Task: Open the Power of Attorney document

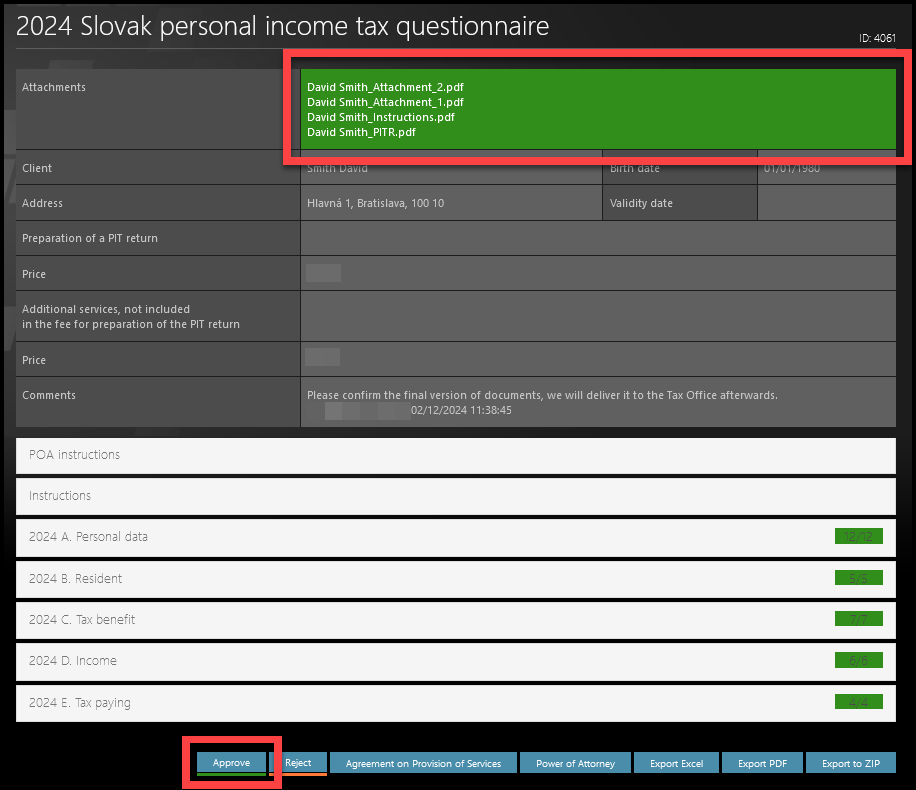Action: tap(575, 763)
